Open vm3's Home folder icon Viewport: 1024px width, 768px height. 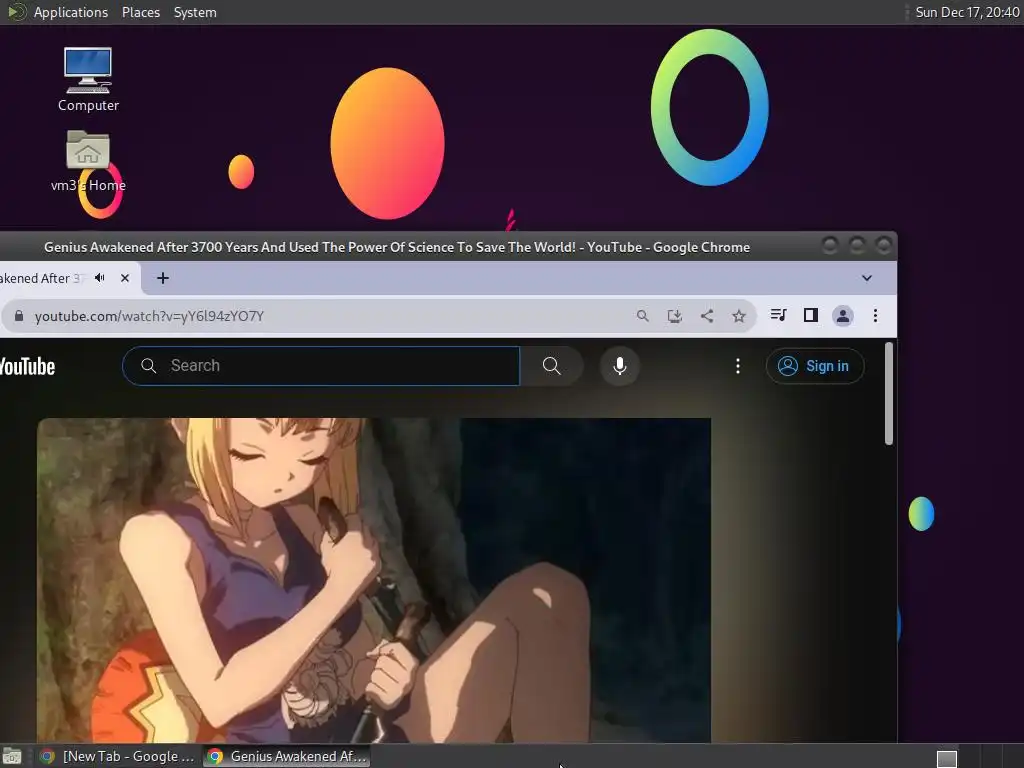point(88,161)
